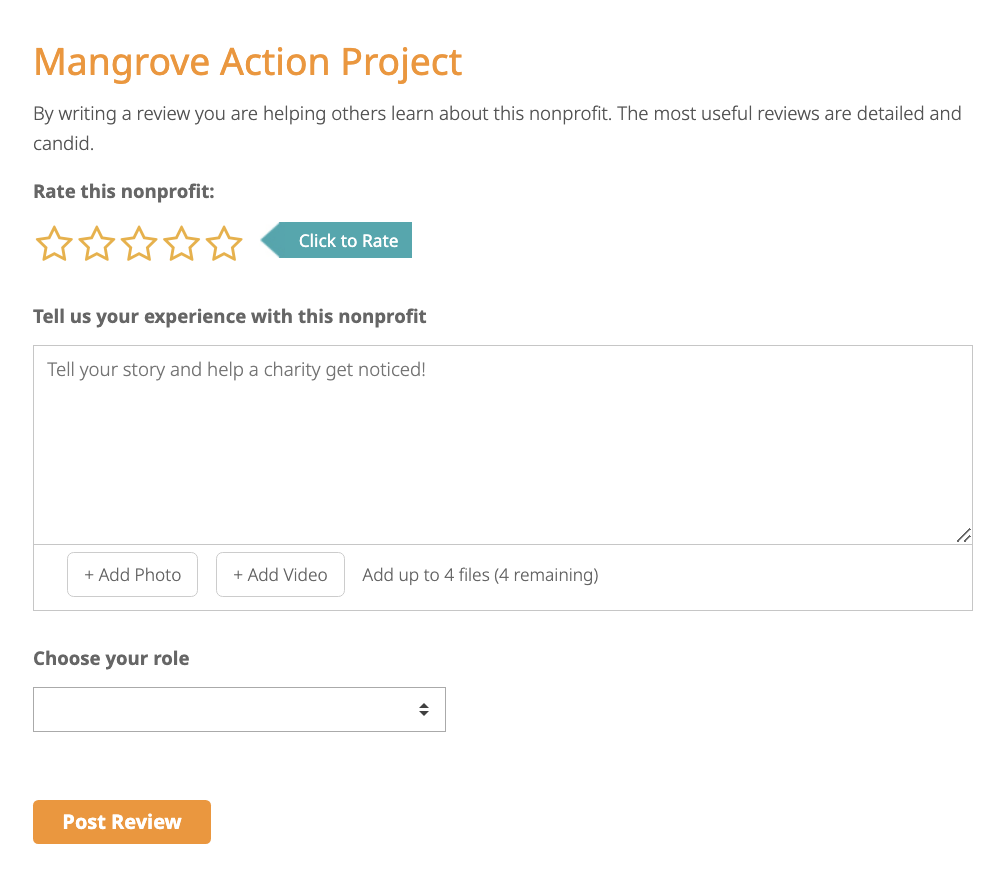Give a five-star rating
This screenshot has height=882, width=990.
click(224, 243)
